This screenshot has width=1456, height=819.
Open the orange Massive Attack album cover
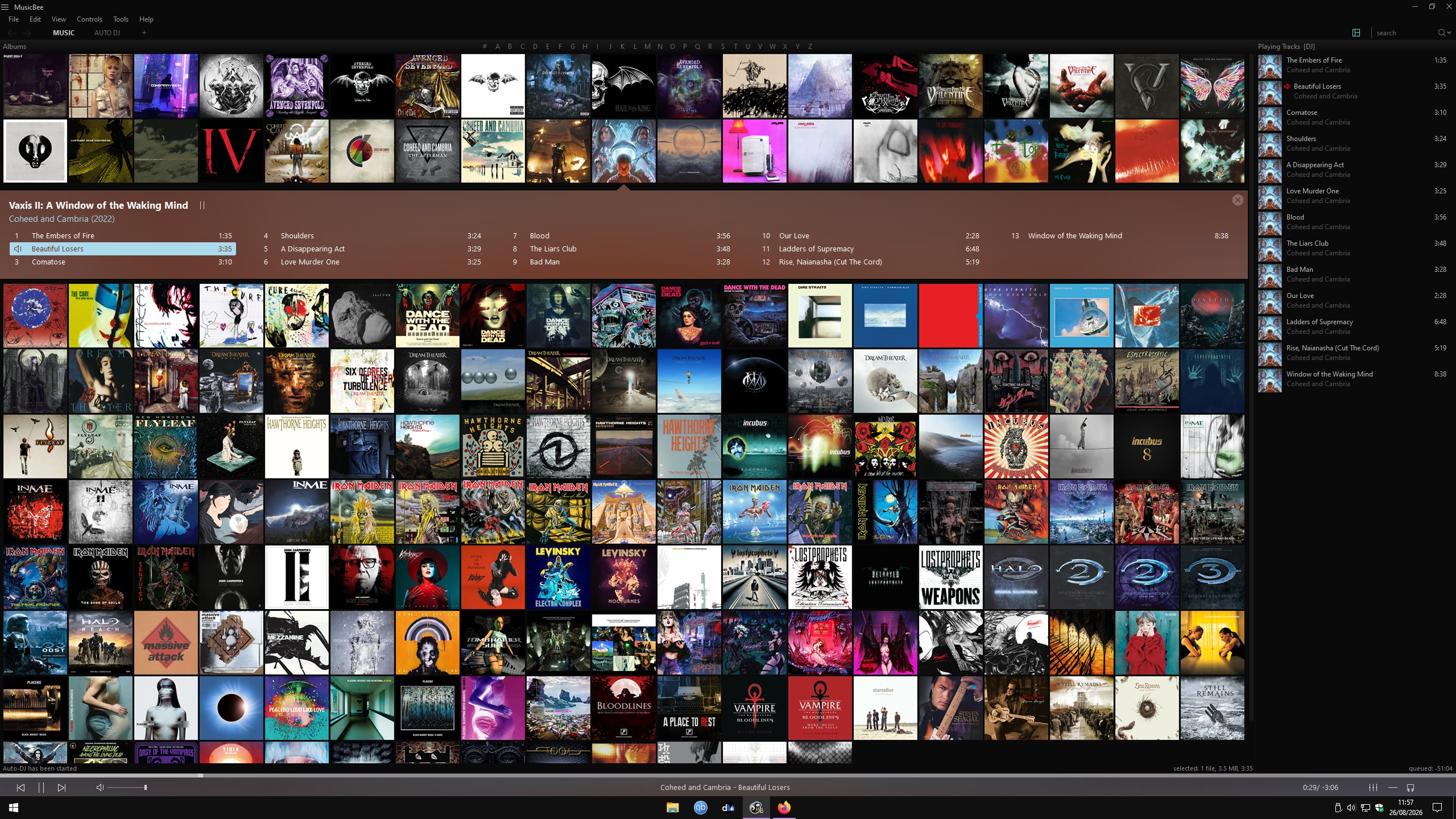166,643
